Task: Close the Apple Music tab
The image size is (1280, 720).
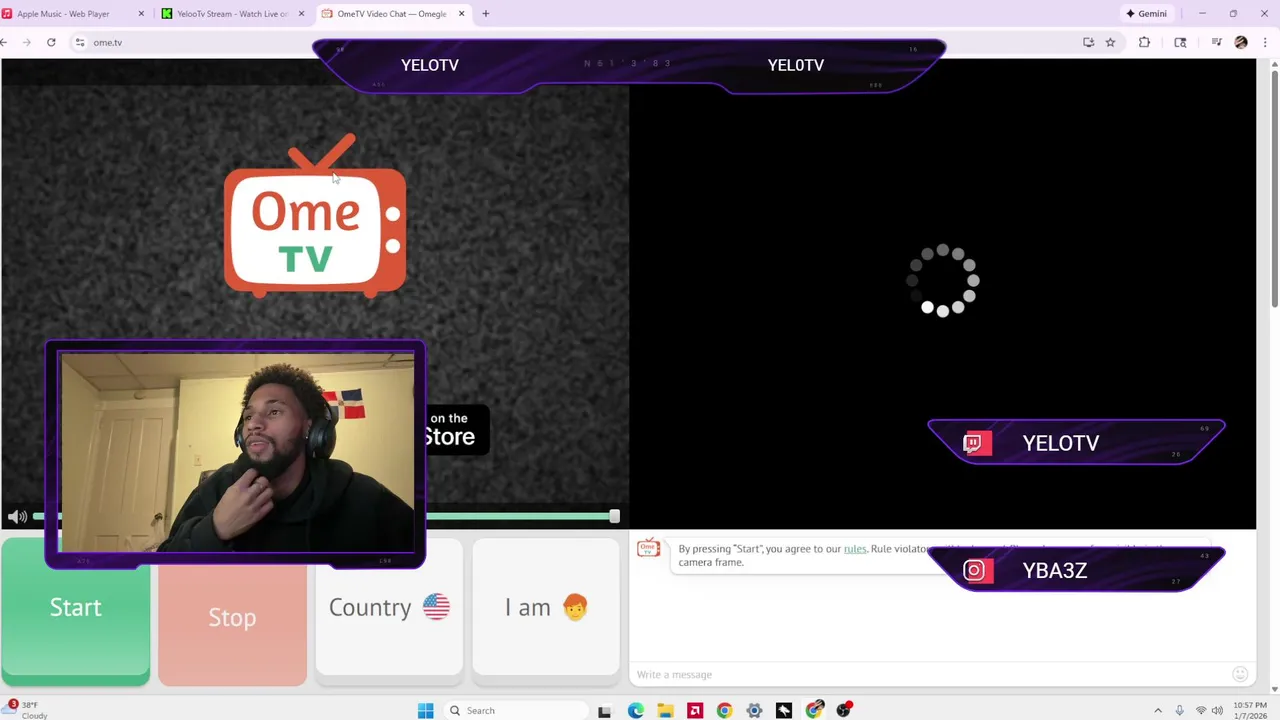Action: 141,14
